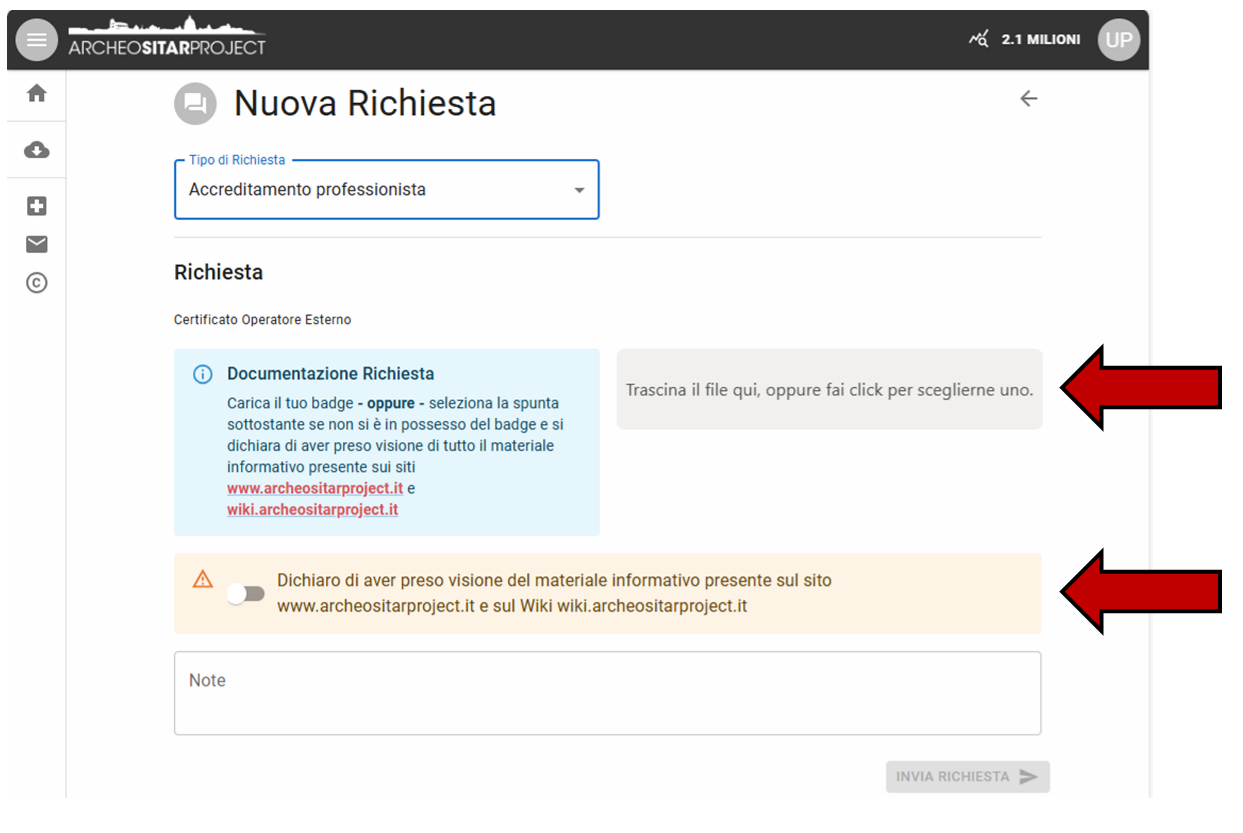Open the hamburger navigation menu

point(37,40)
